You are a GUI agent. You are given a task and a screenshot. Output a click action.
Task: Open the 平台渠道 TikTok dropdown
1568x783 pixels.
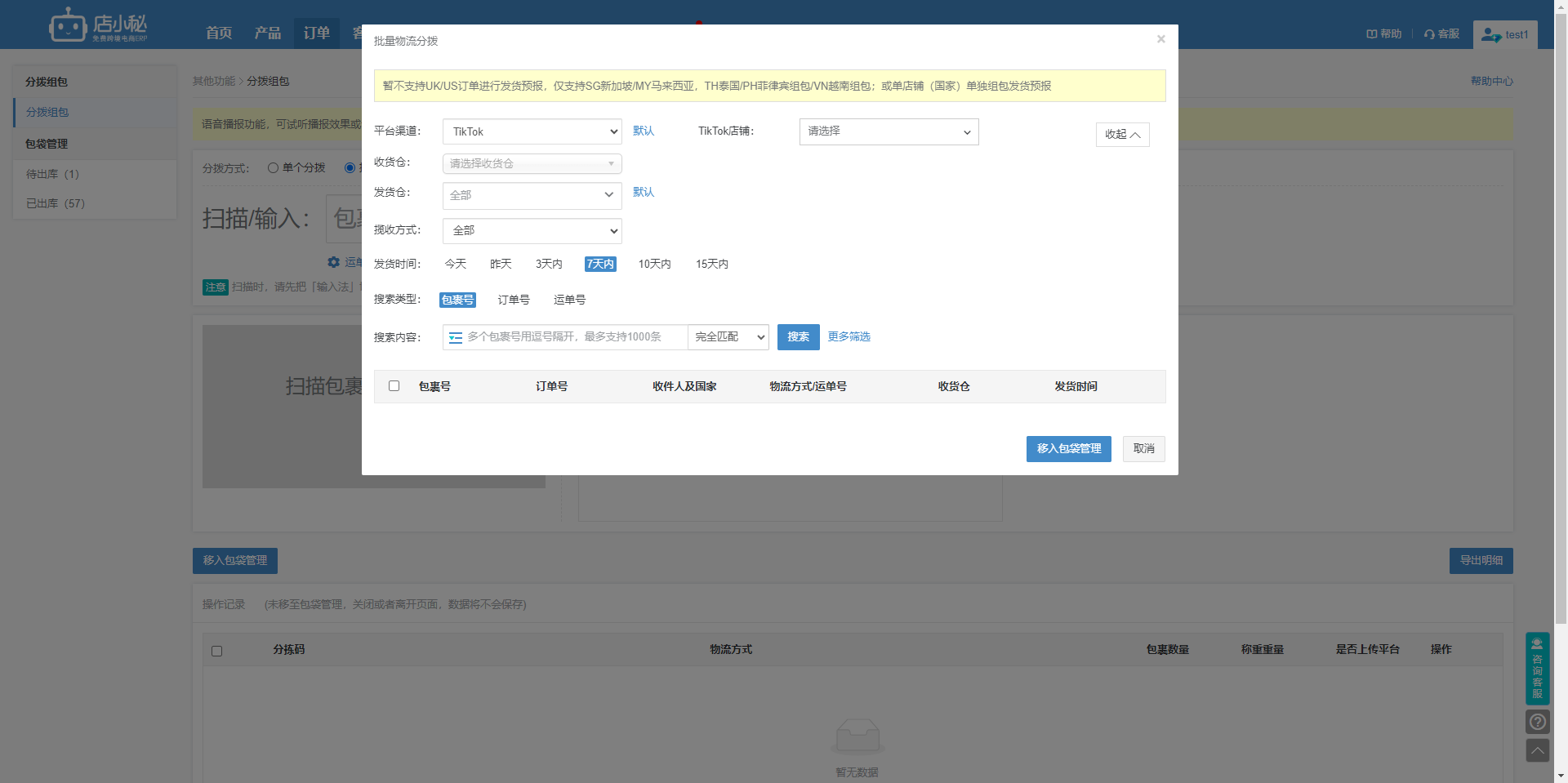pyautogui.click(x=532, y=132)
